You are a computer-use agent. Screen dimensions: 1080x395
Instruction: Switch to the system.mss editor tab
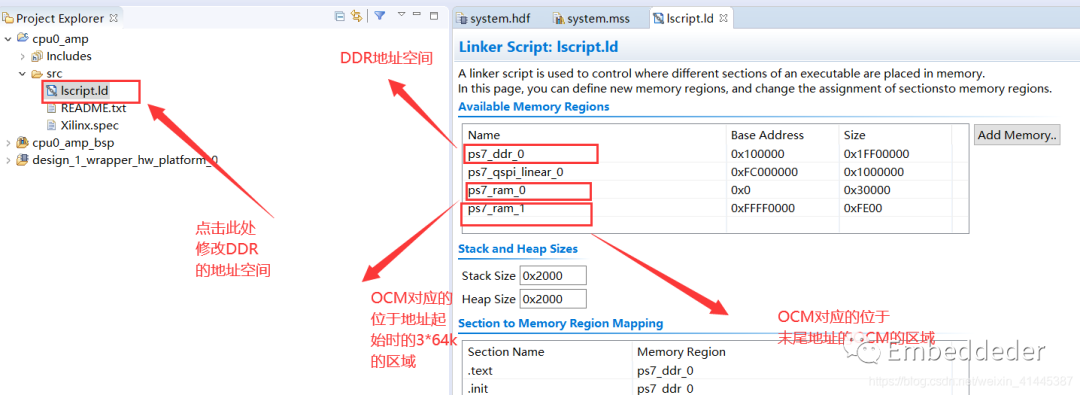coord(598,19)
